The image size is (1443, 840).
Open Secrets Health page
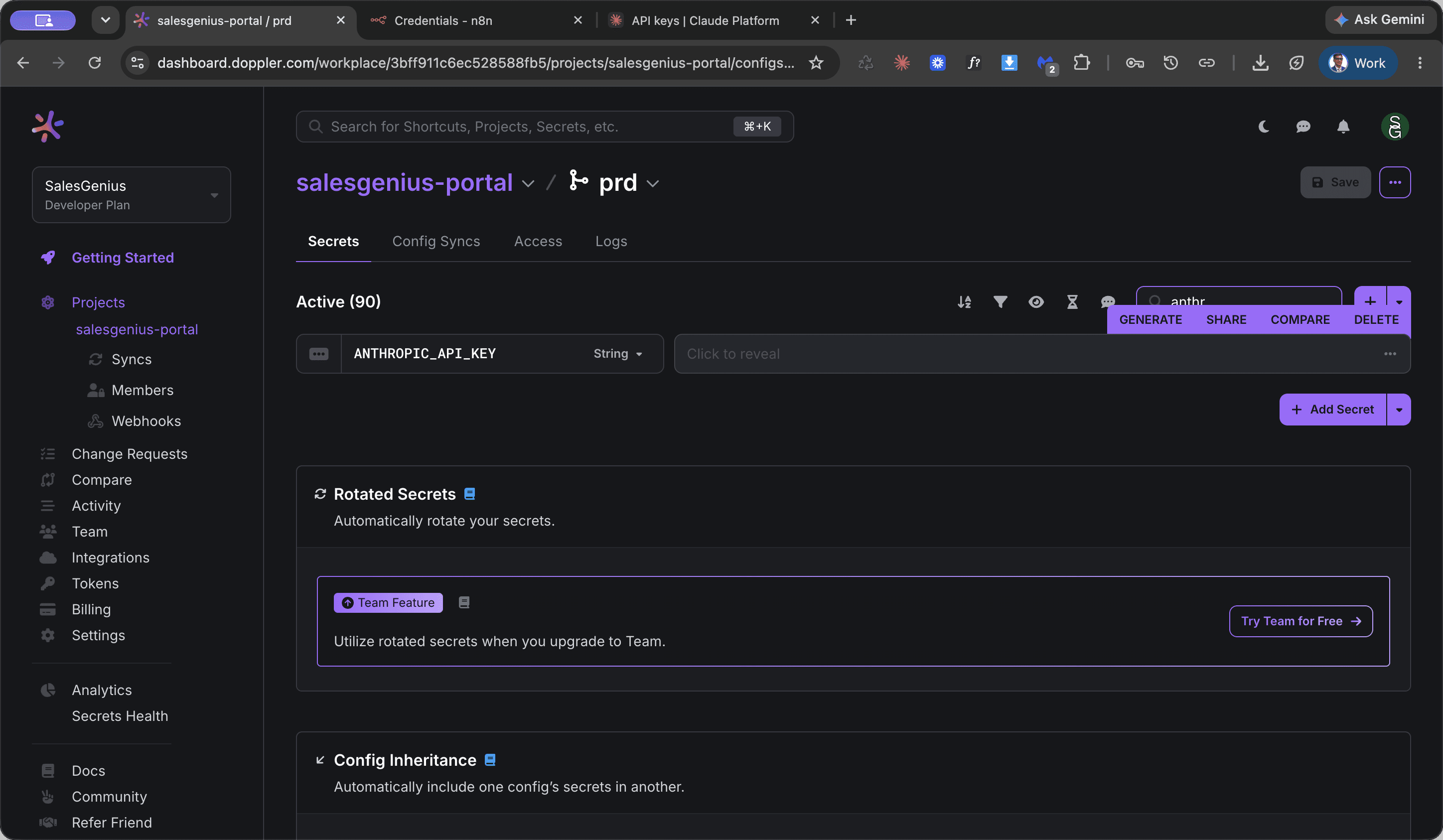(120, 716)
